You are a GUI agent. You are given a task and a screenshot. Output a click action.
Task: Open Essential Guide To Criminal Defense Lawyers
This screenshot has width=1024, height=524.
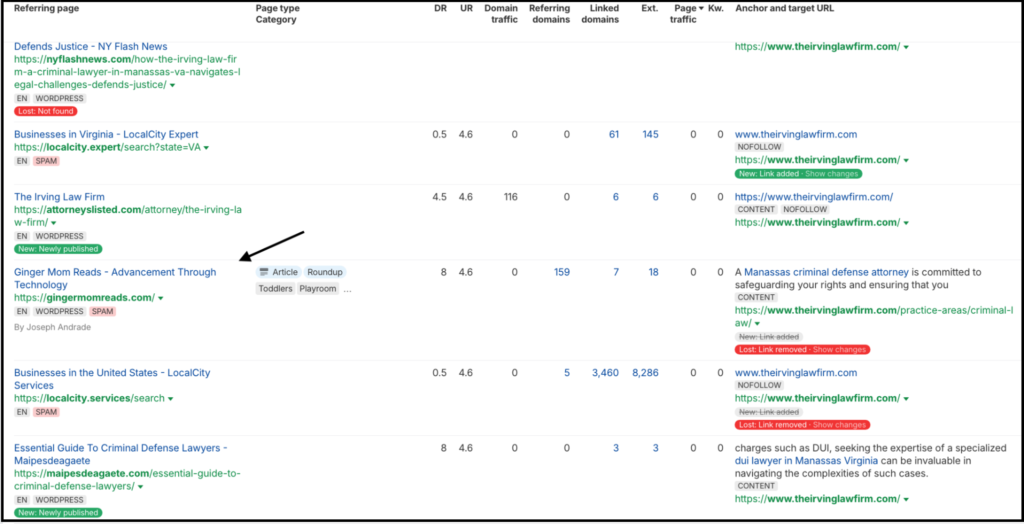pyautogui.click(x=121, y=454)
